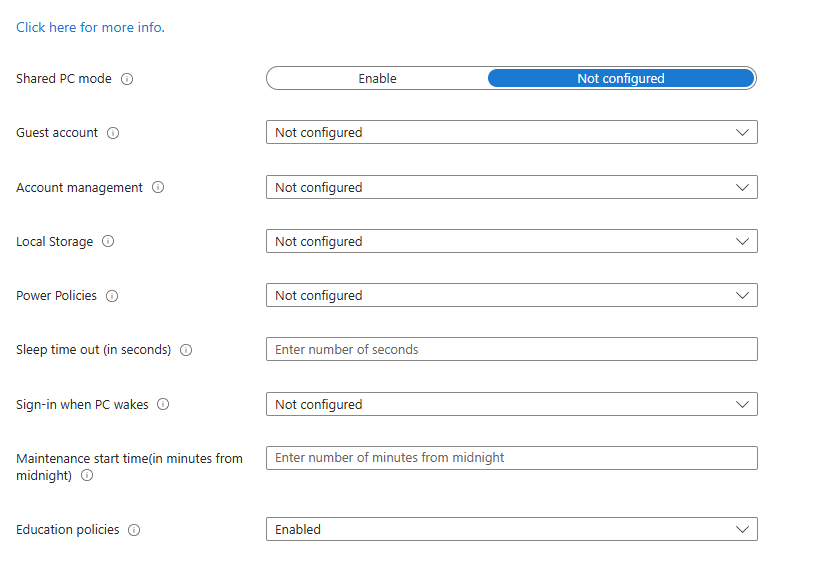The width and height of the screenshot is (821, 572).
Task: Select the 'Power Policies' label text
Action: point(57,295)
